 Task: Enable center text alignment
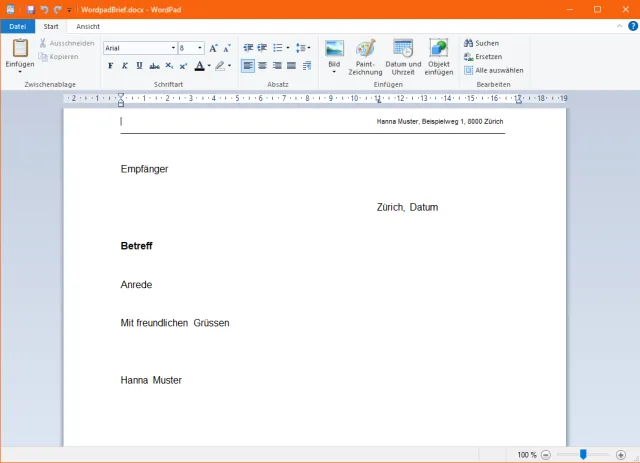262,66
